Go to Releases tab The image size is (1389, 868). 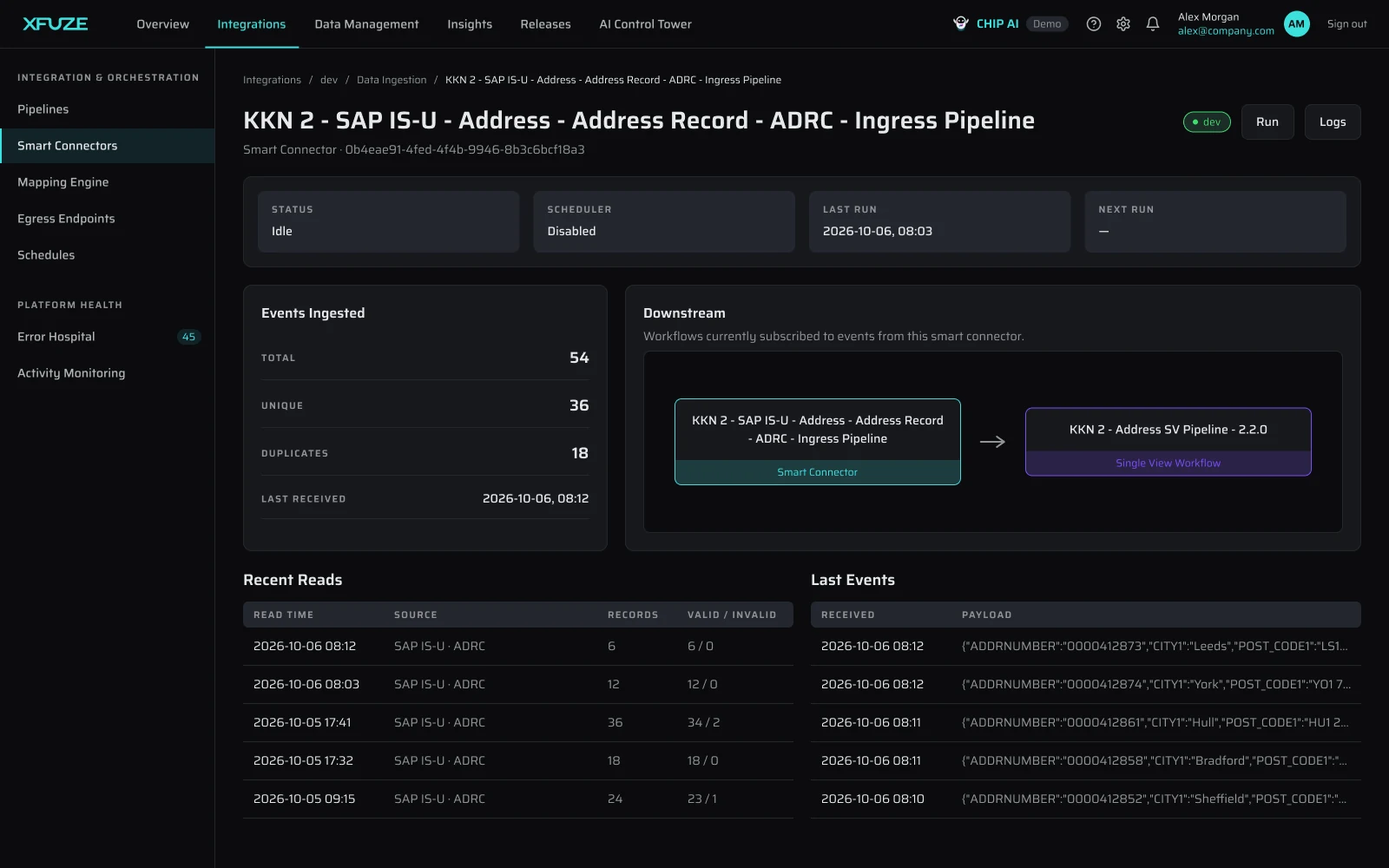545,23
